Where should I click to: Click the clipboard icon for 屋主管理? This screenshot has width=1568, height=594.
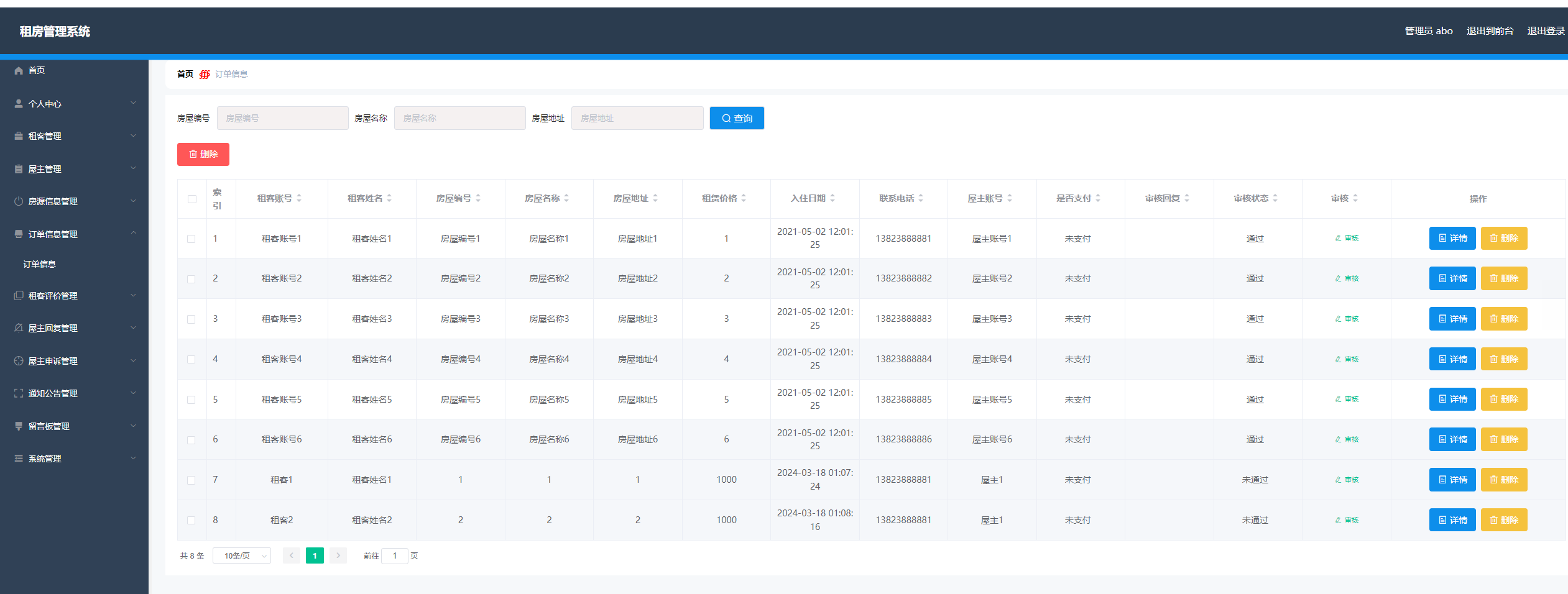[x=19, y=169]
